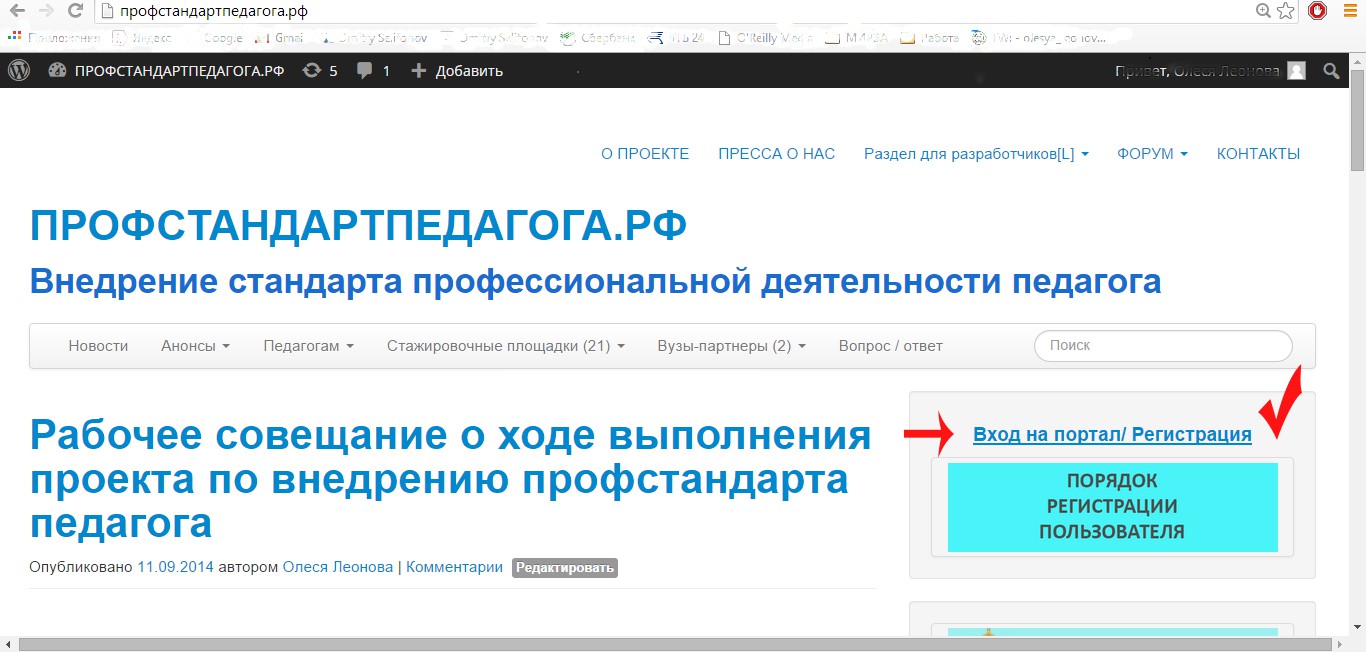Expand the ФОРУМ dropdown menu

click(1152, 154)
